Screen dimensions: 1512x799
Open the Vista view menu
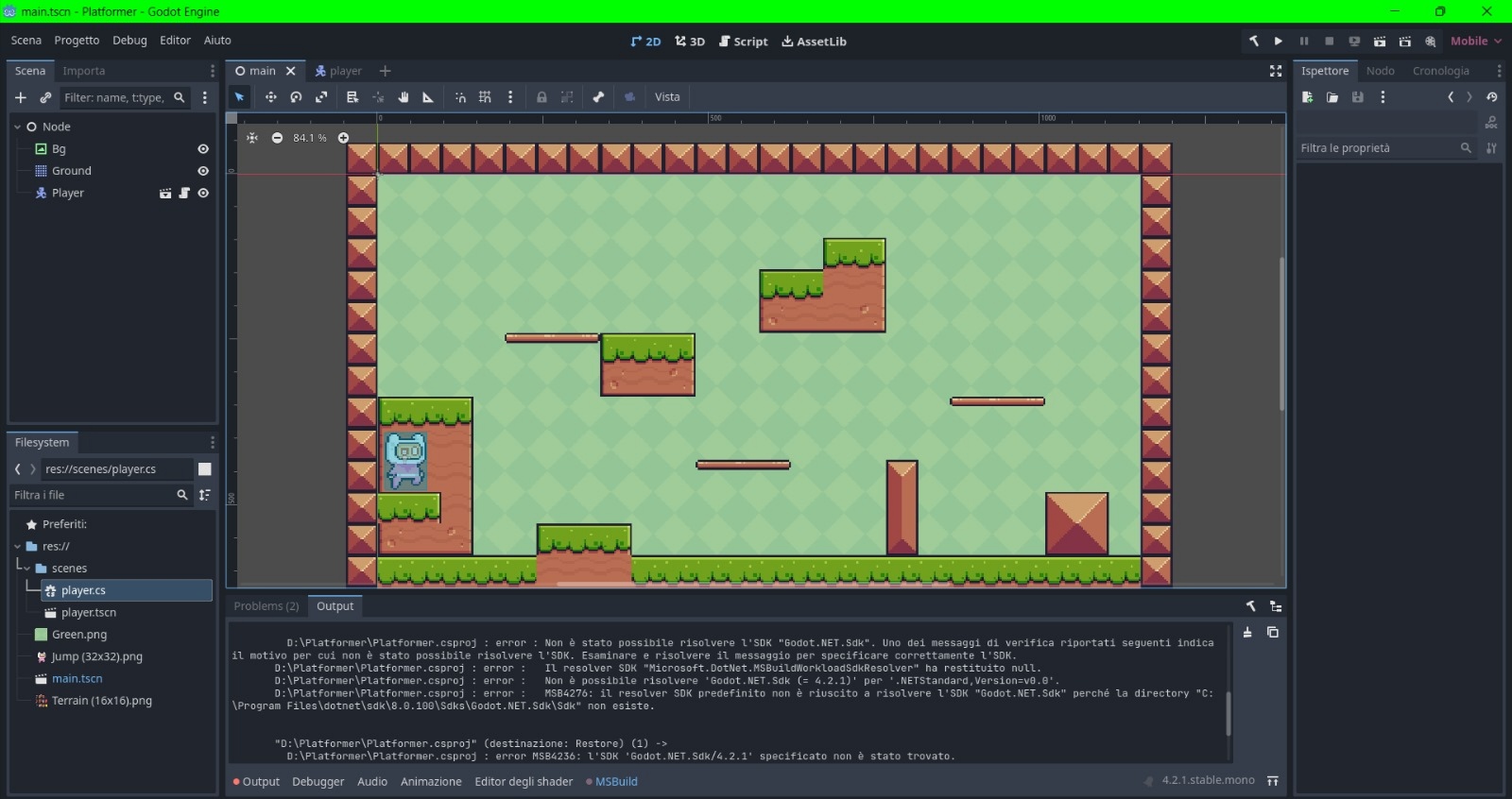tap(667, 97)
